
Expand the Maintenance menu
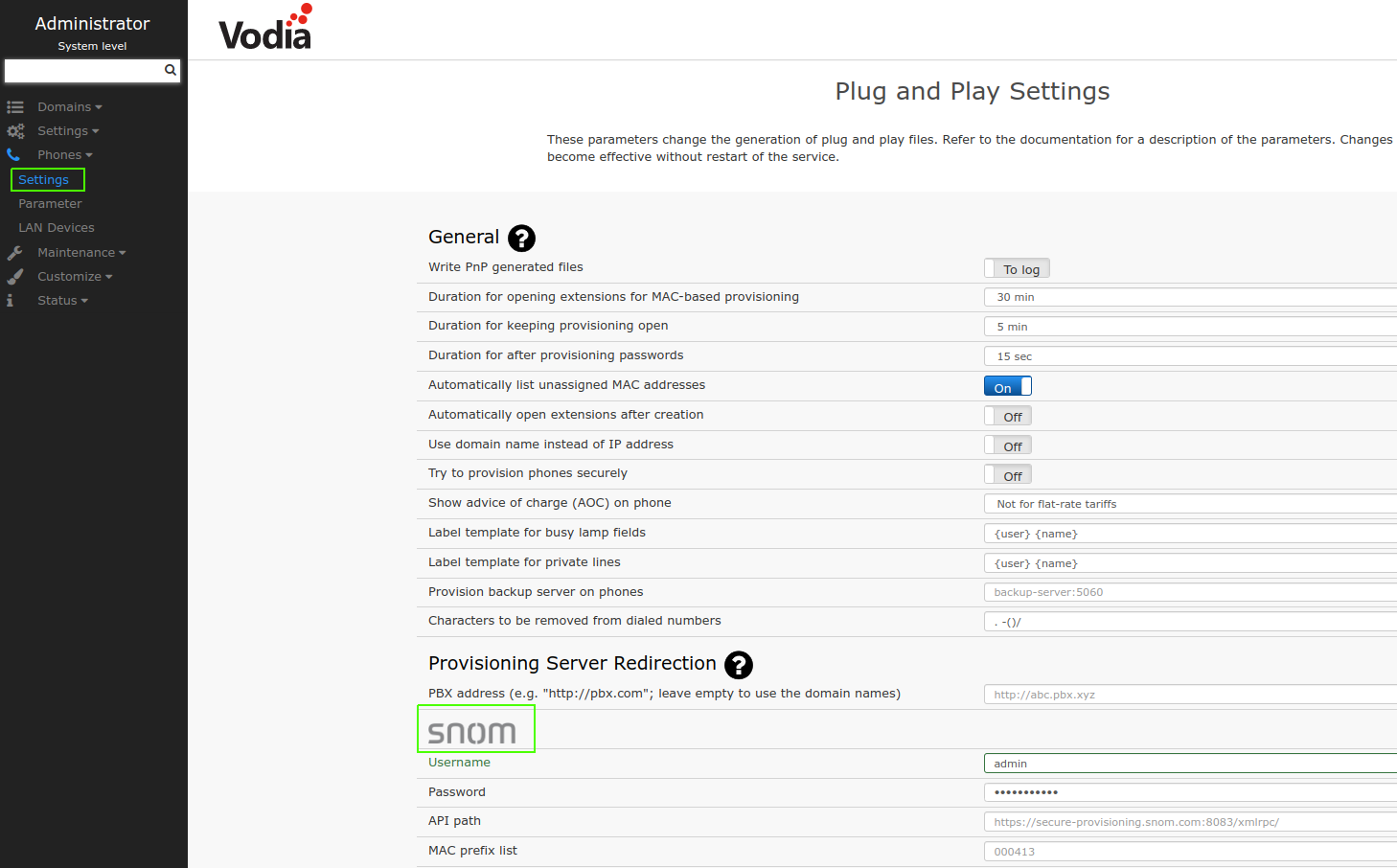click(x=81, y=253)
